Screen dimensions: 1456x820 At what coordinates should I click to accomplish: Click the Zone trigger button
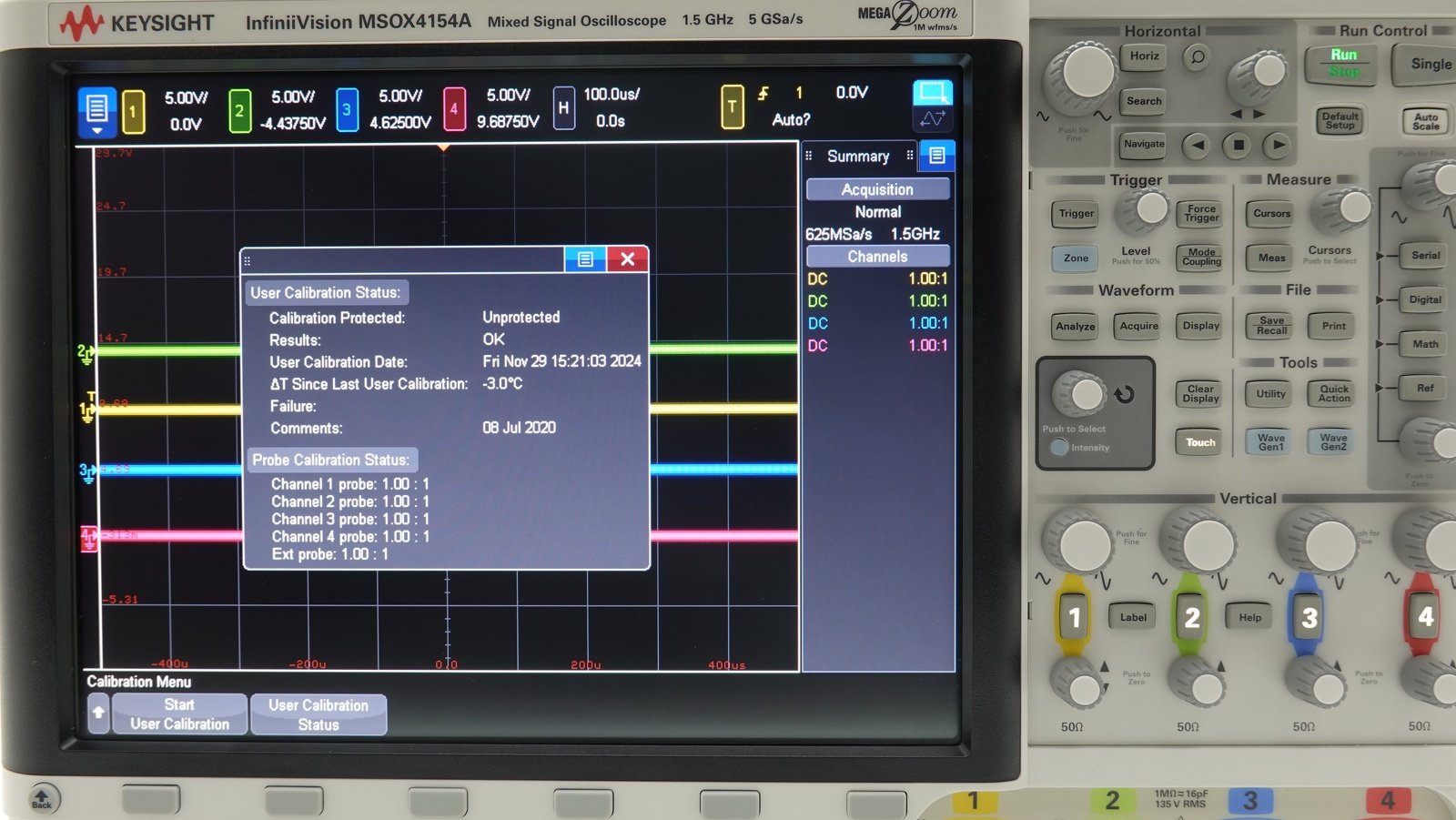[x=1076, y=258]
